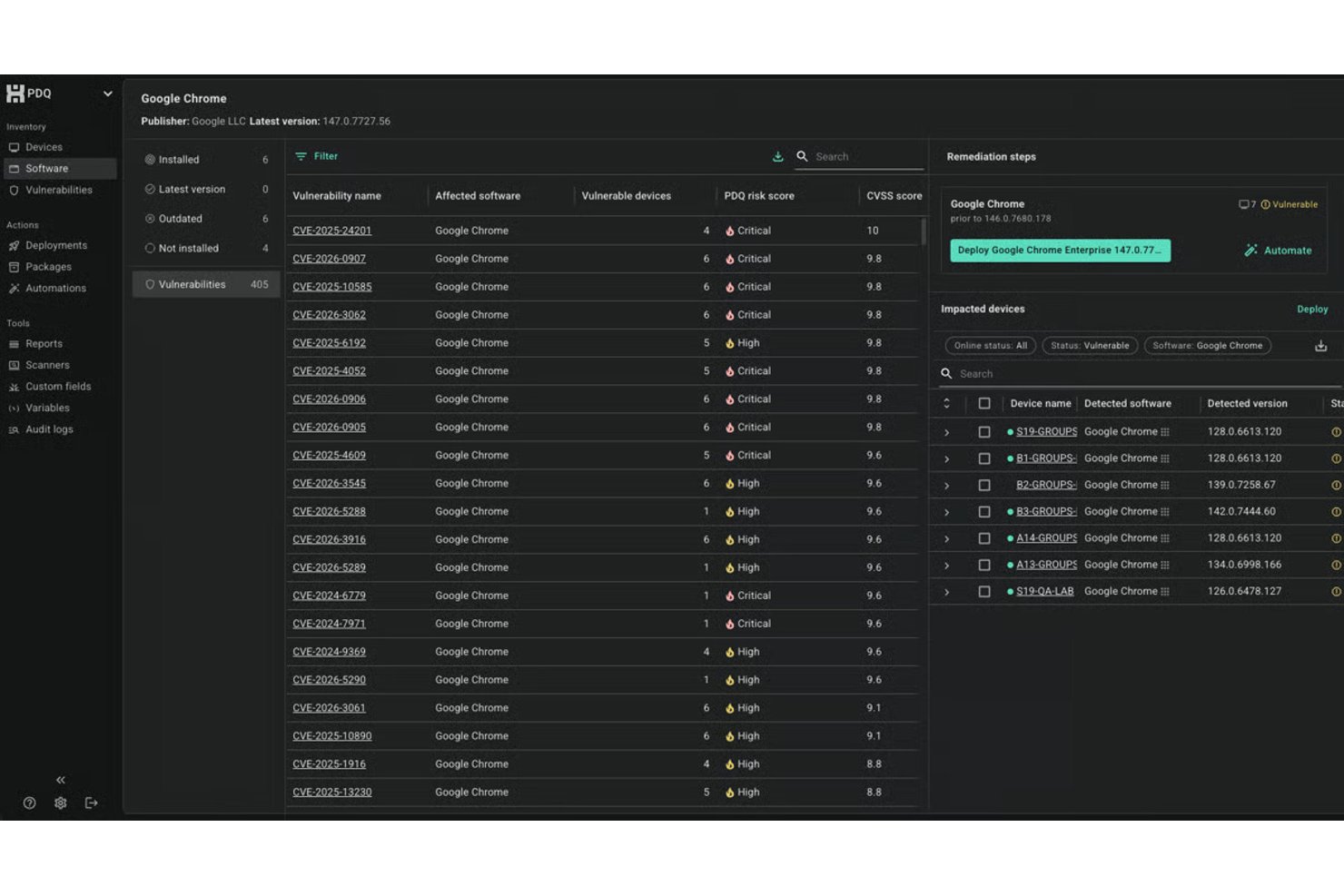Open the Filter control above vulnerability table

click(x=317, y=157)
